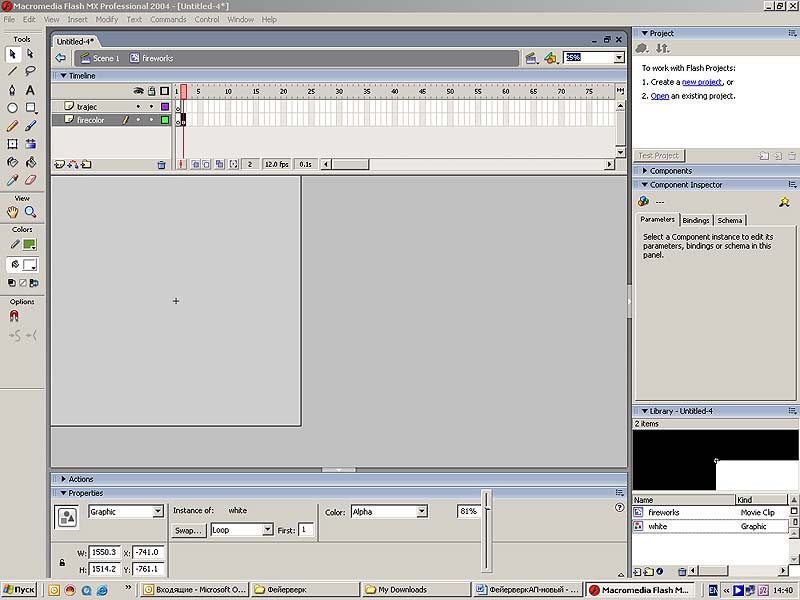
Task: Select the fireworks item in the Library
Action: (x=664, y=512)
